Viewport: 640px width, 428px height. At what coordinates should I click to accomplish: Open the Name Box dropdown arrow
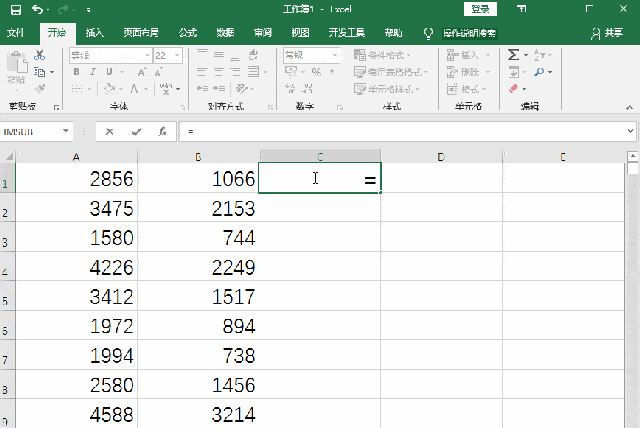click(x=65, y=131)
